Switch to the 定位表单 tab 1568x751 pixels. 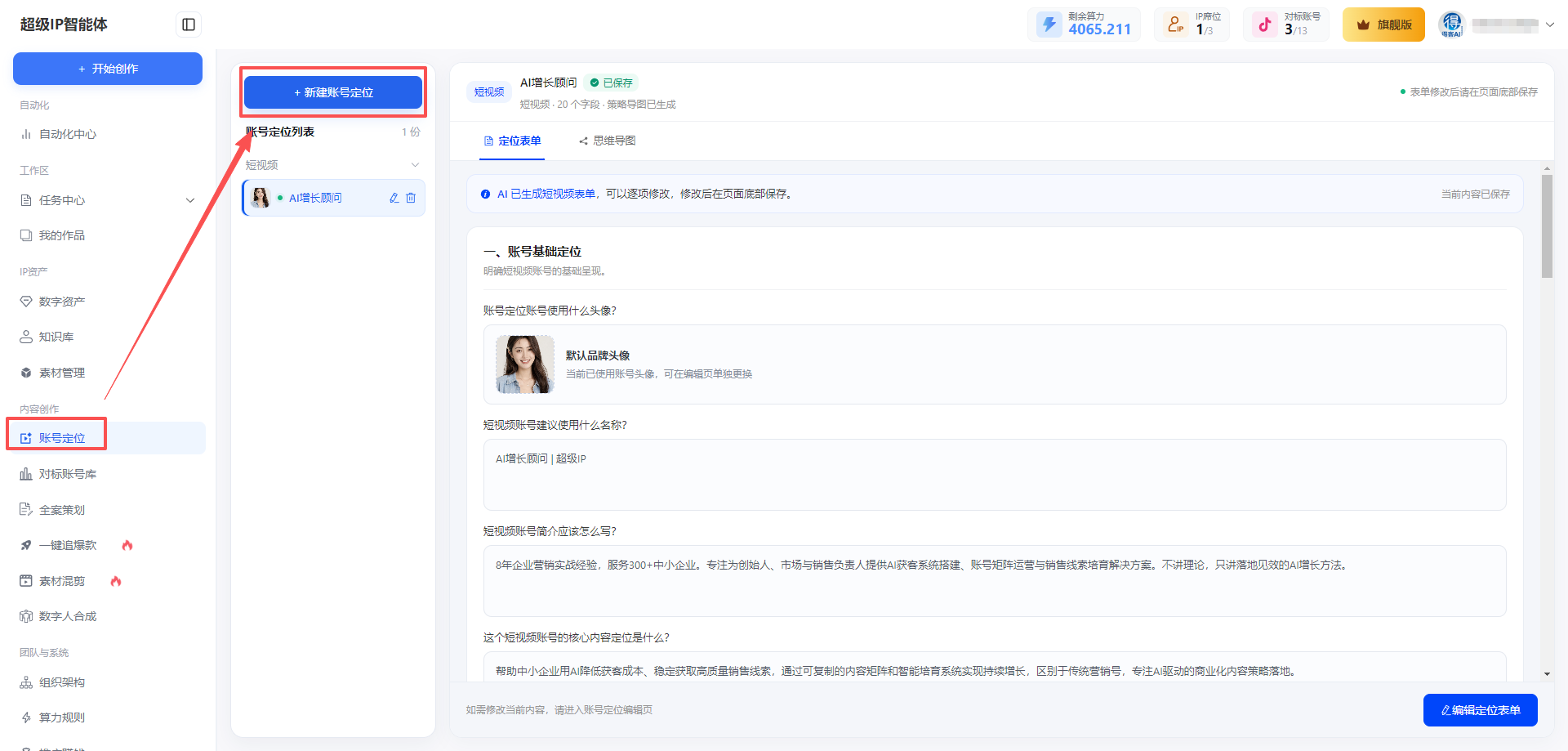(x=513, y=141)
